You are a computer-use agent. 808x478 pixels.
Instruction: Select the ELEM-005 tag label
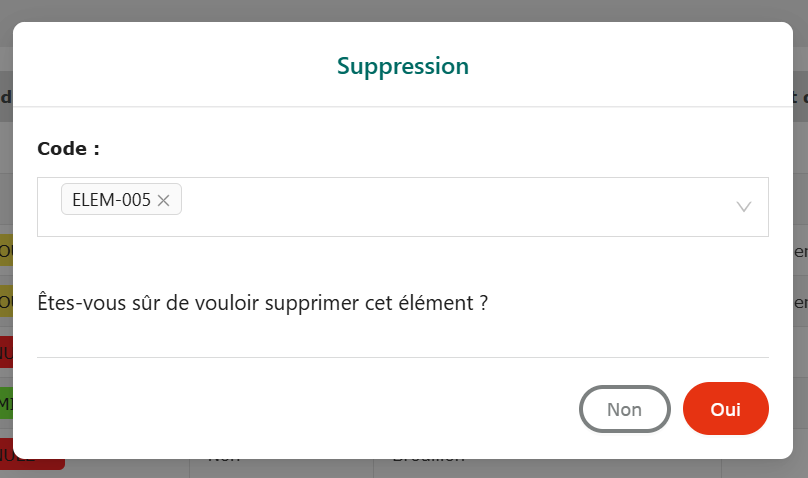pyautogui.click(x=111, y=200)
